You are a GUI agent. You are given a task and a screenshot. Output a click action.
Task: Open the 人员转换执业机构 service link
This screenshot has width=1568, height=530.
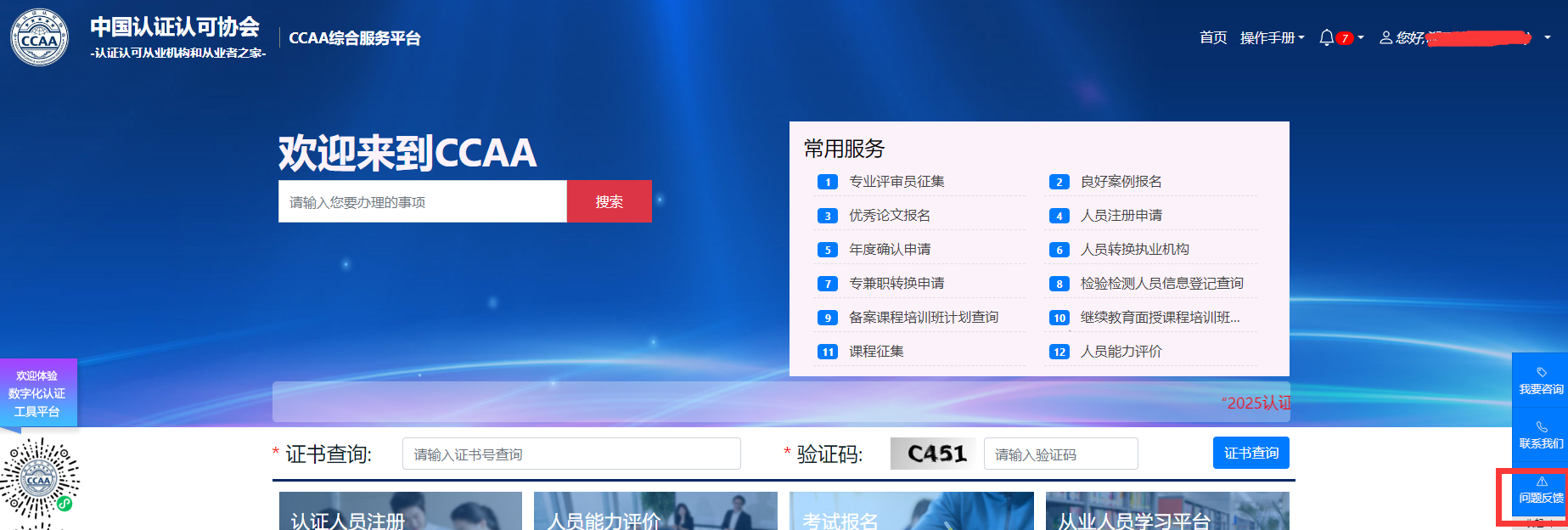pyautogui.click(x=1134, y=250)
